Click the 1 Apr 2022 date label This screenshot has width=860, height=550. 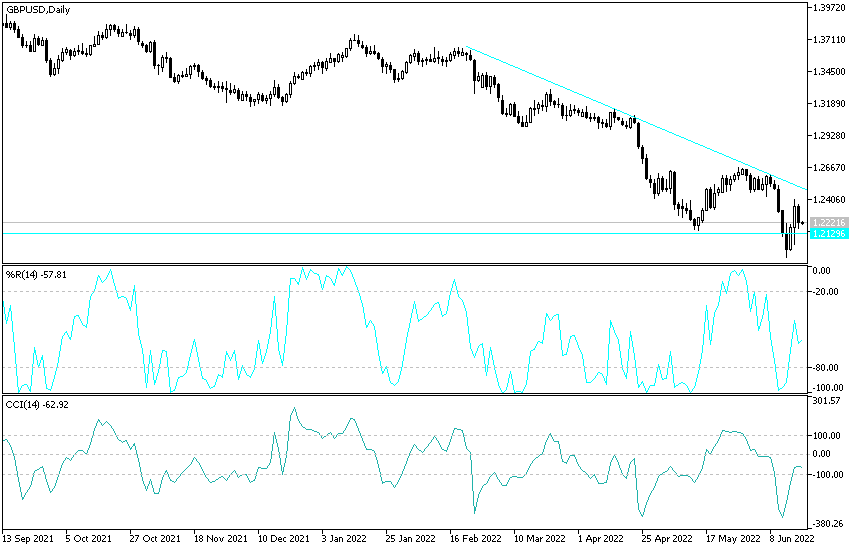tap(601, 538)
